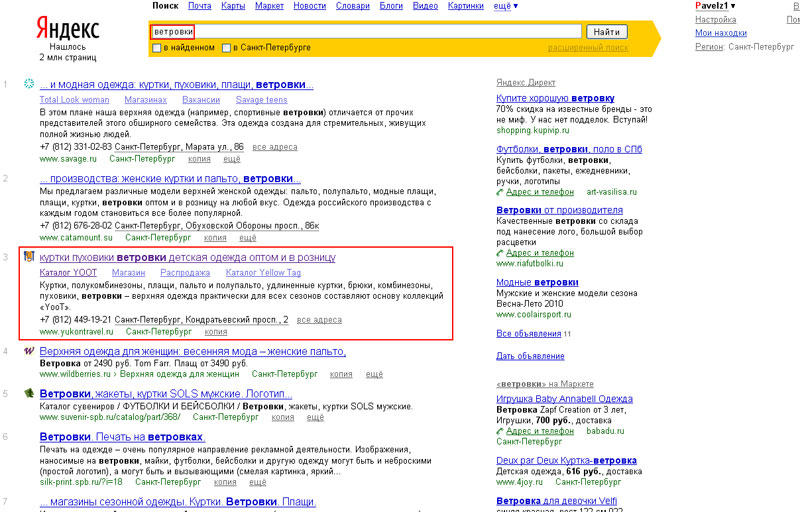
Task: Click phone icon next to babadu.ru
Action: 500,431
